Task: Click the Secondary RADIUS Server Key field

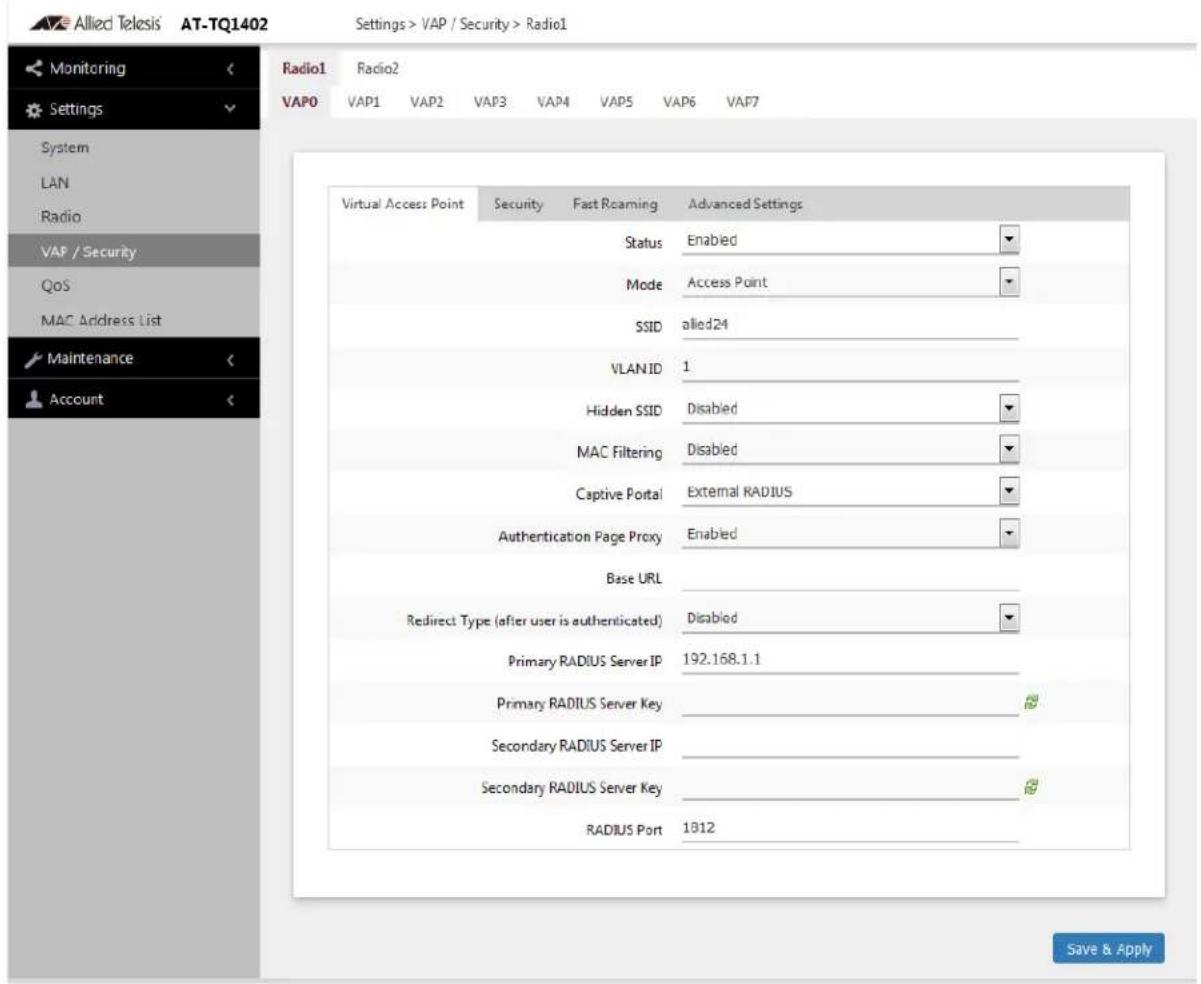Action: coord(849,787)
